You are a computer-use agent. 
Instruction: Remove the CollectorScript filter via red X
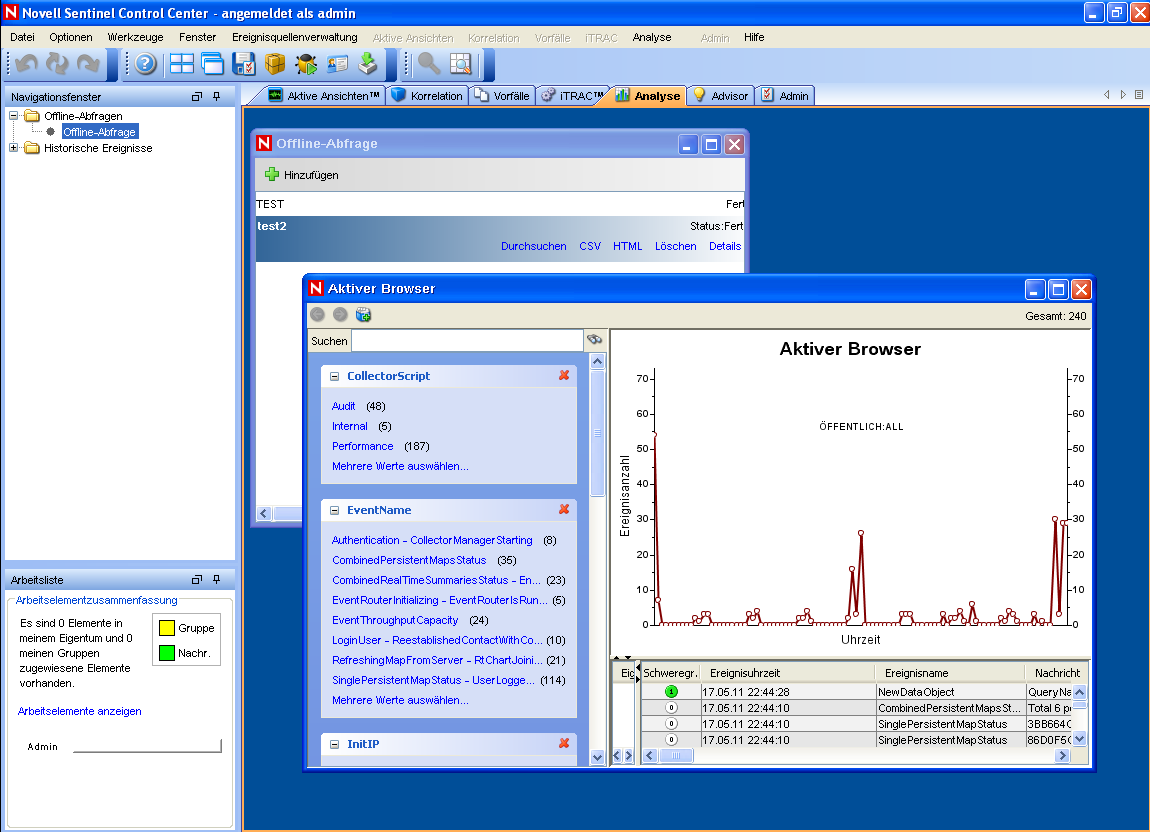[x=564, y=376]
